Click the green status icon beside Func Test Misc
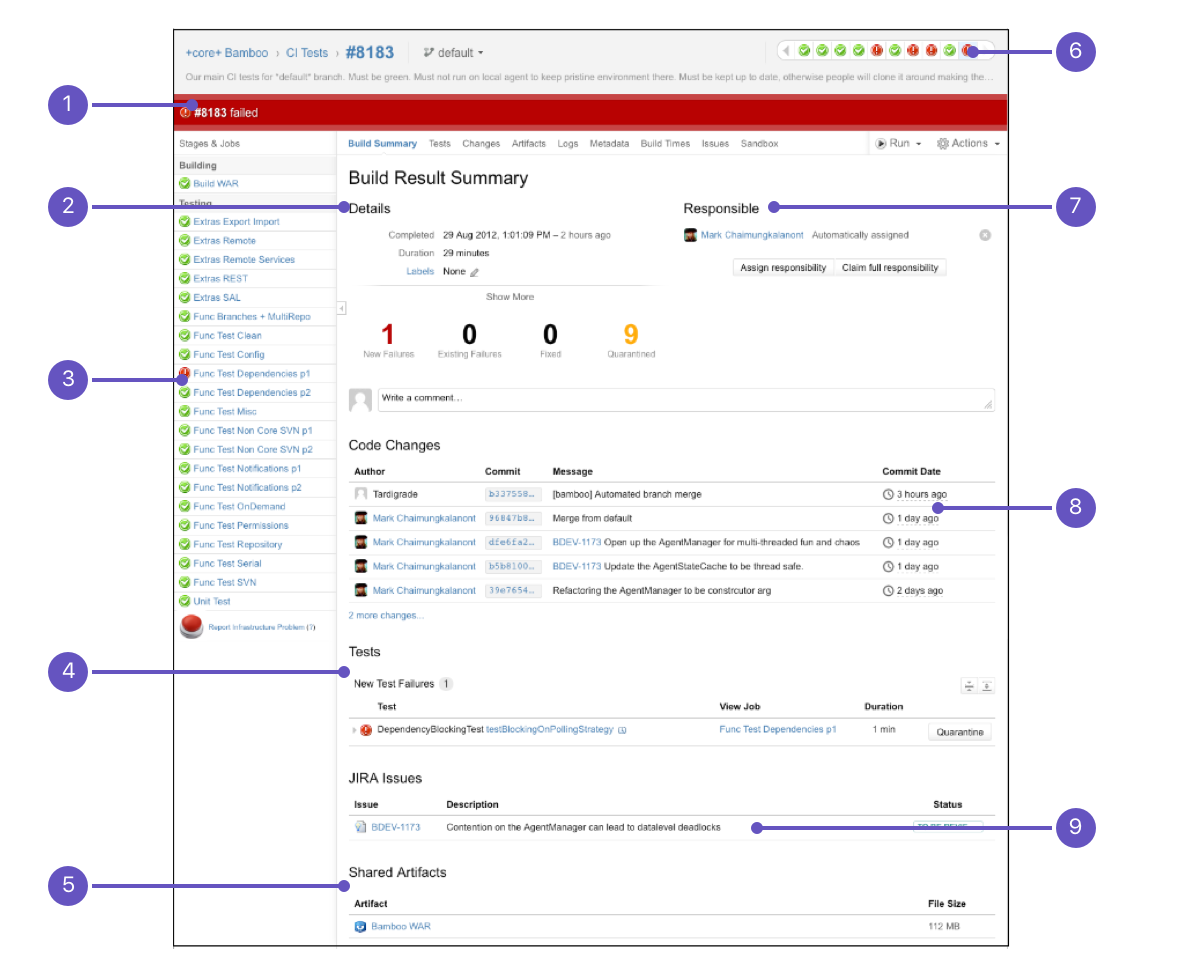 [x=184, y=412]
